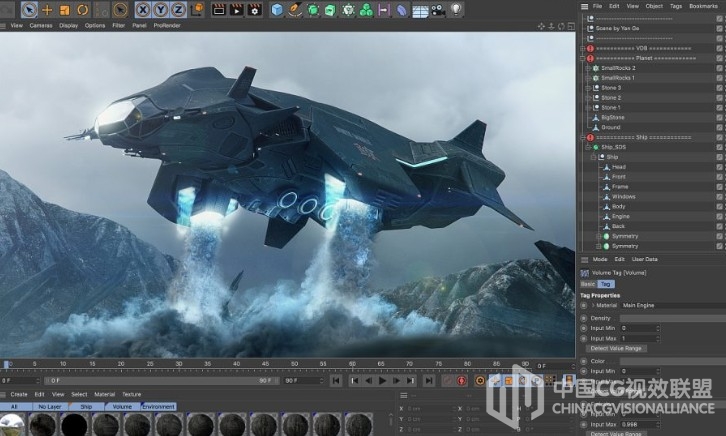Screen dimensions: 726x436
Task: Play the animation forward
Action: [x=382, y=380]
